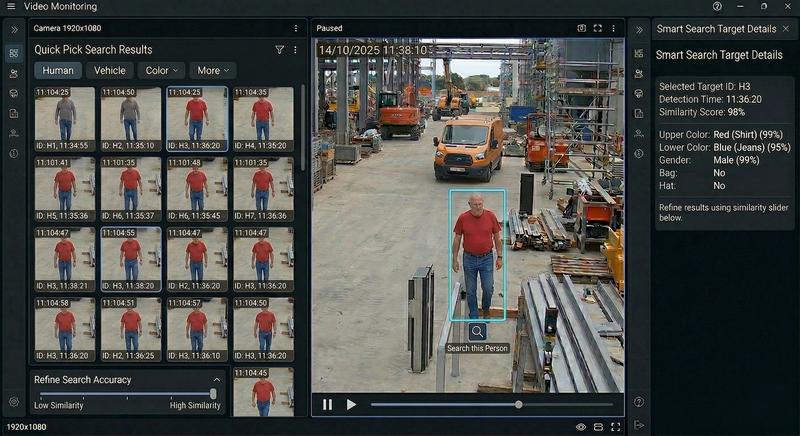The image size is (800, 436).
Task: Open the Camera 1920x1080 panel options menu
Action: 296,29
